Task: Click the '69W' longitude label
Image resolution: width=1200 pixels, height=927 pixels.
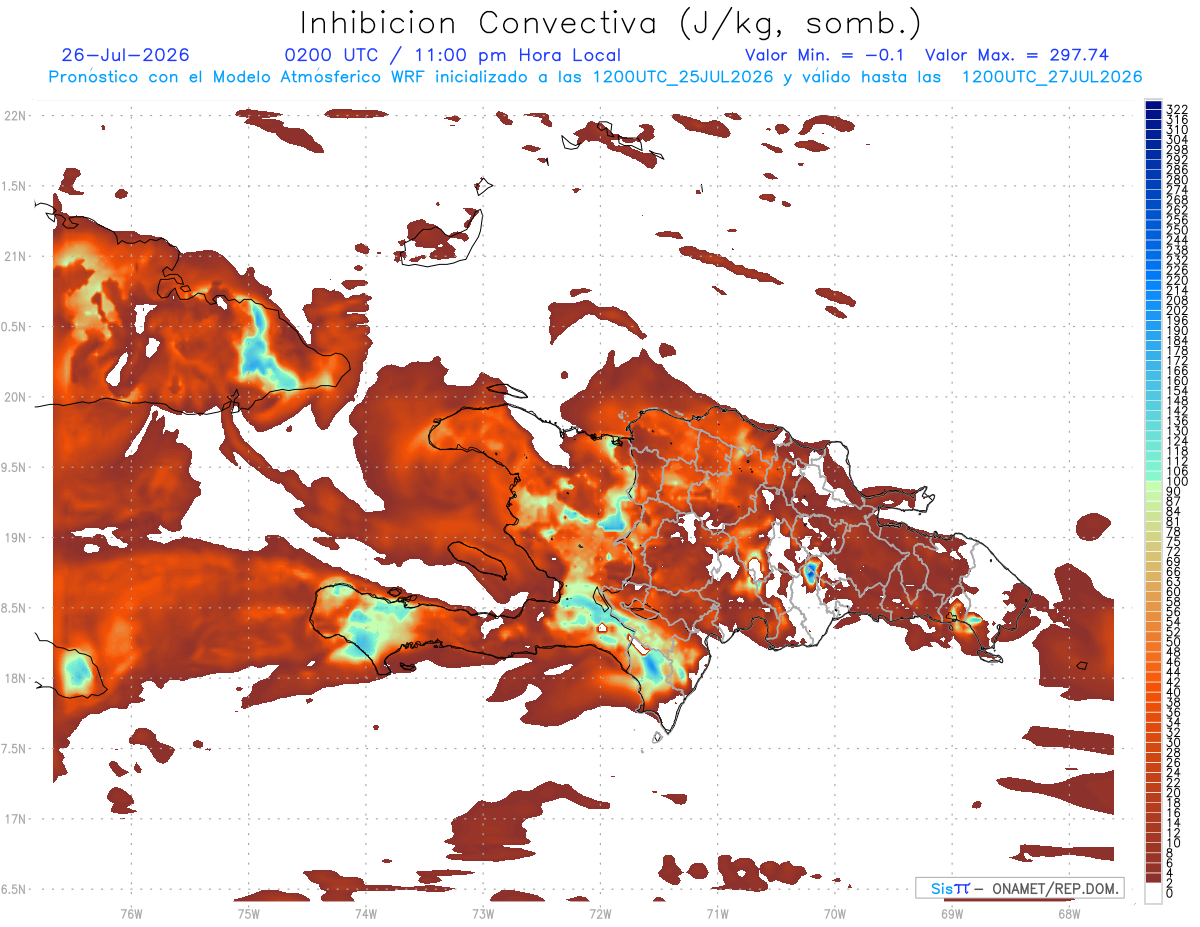Action: point(952,913)
